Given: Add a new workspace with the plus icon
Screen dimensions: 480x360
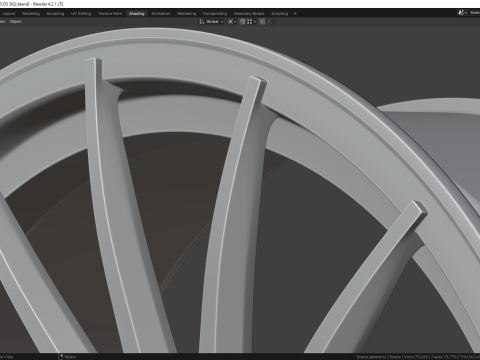Looking at the screenshot, I should [295, 14].
